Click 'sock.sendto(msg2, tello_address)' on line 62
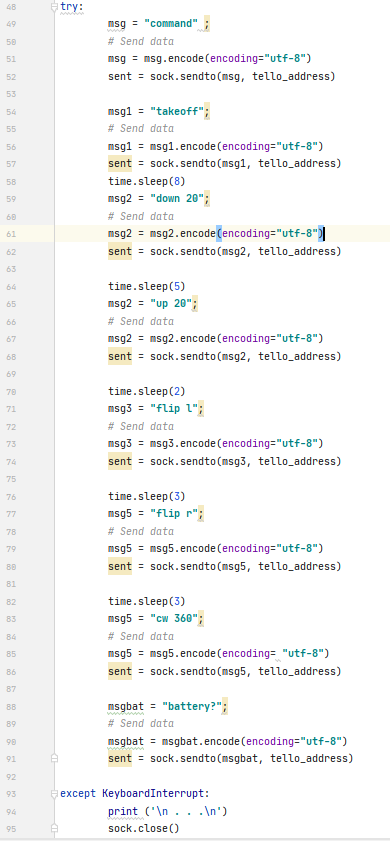390x841 pixels. 246,251
